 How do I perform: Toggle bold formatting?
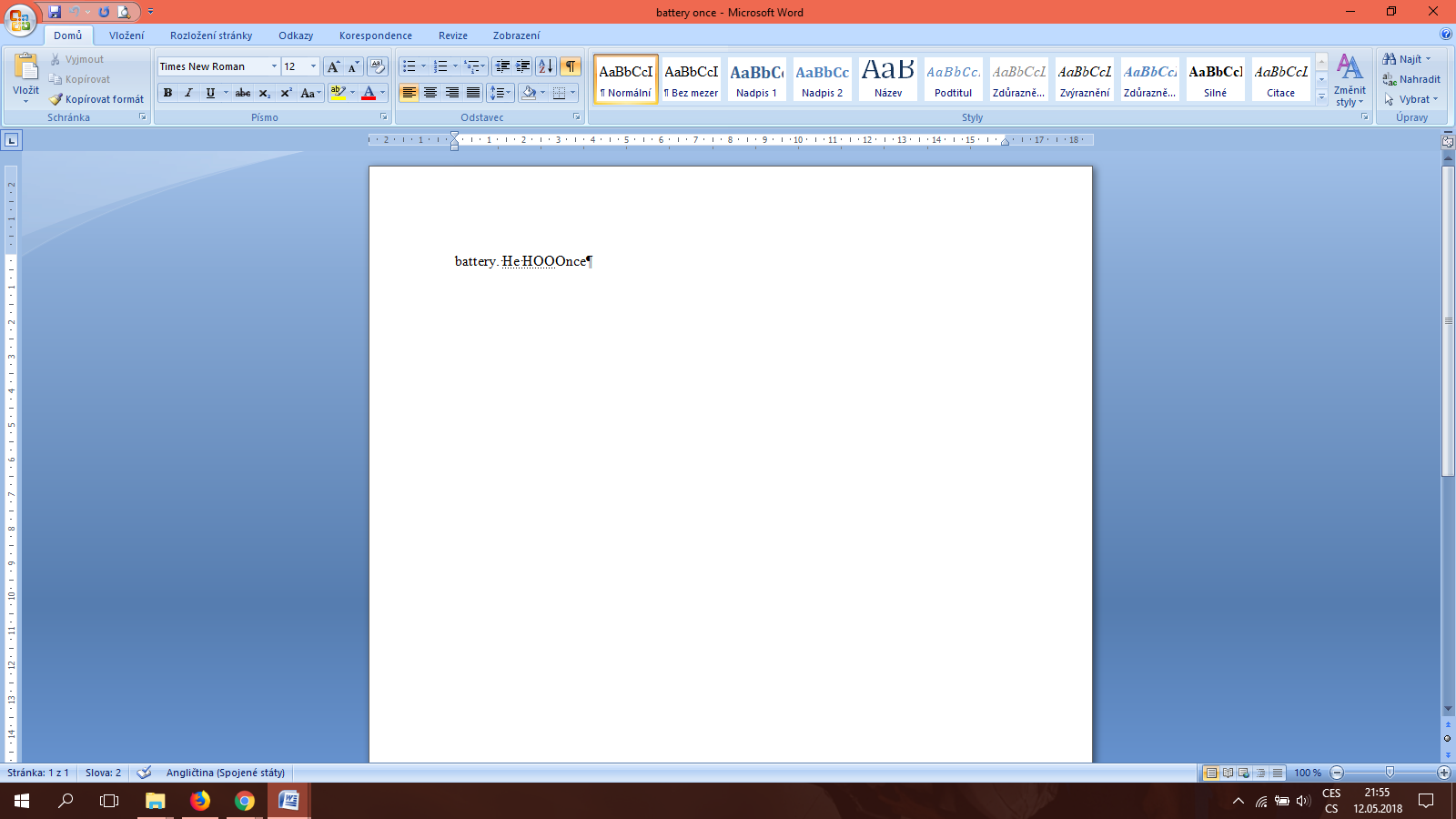tap(167, 93)
